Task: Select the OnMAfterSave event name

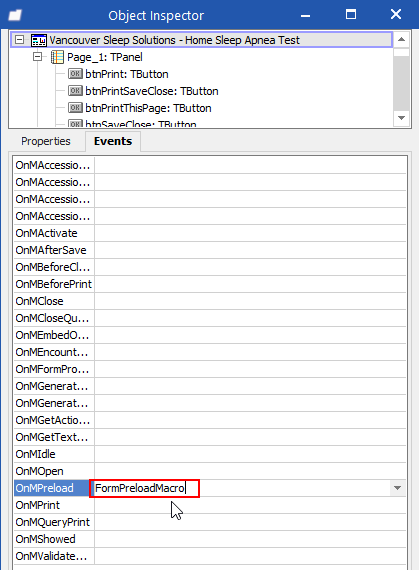Action: [x=51, y=250]
